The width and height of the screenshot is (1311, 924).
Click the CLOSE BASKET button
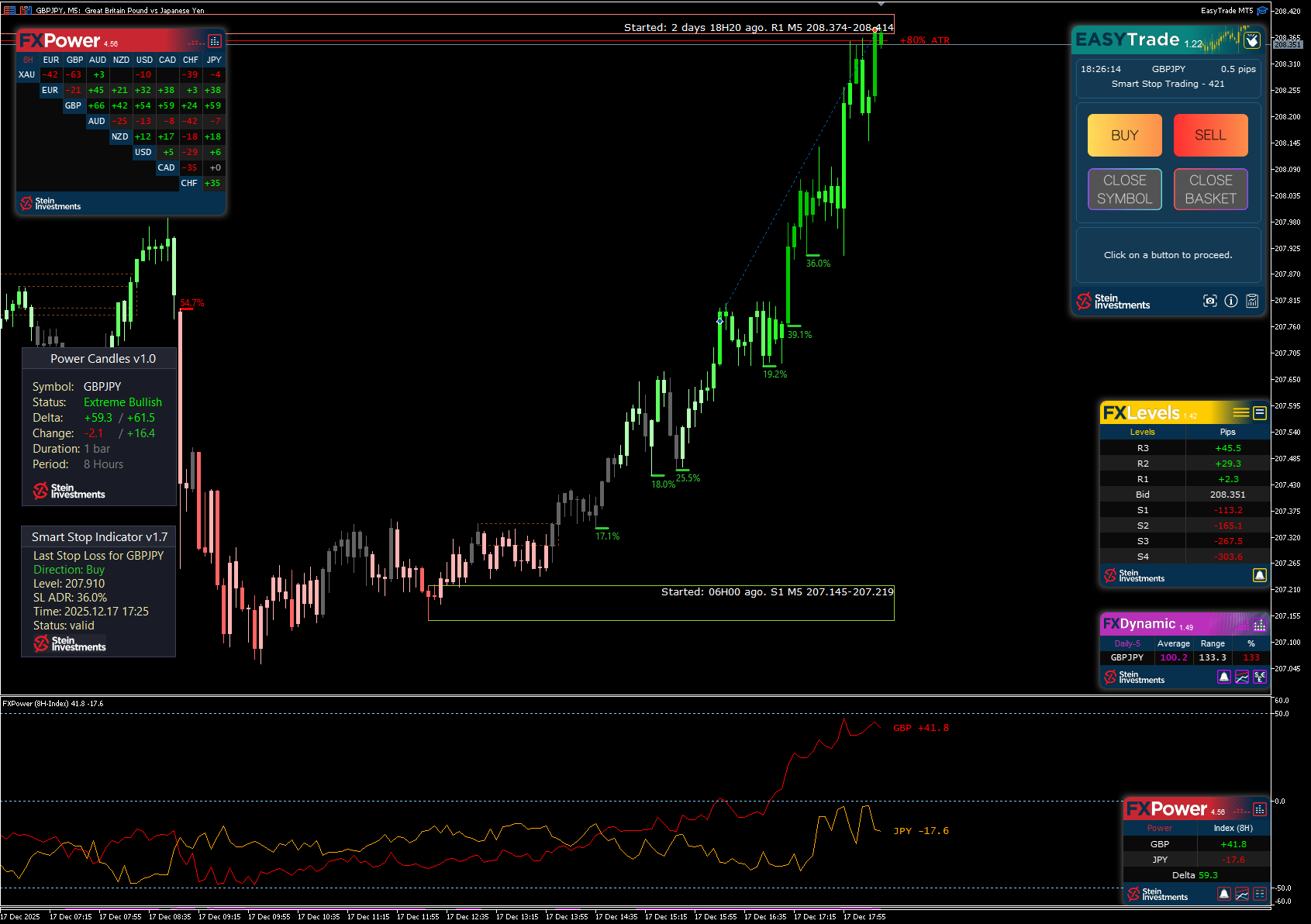point(1210,189)
